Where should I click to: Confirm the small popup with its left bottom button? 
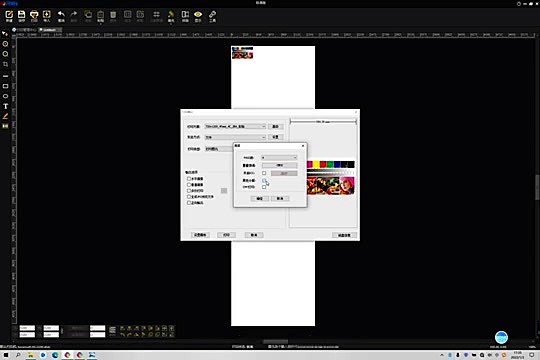(x=260, y=198)
